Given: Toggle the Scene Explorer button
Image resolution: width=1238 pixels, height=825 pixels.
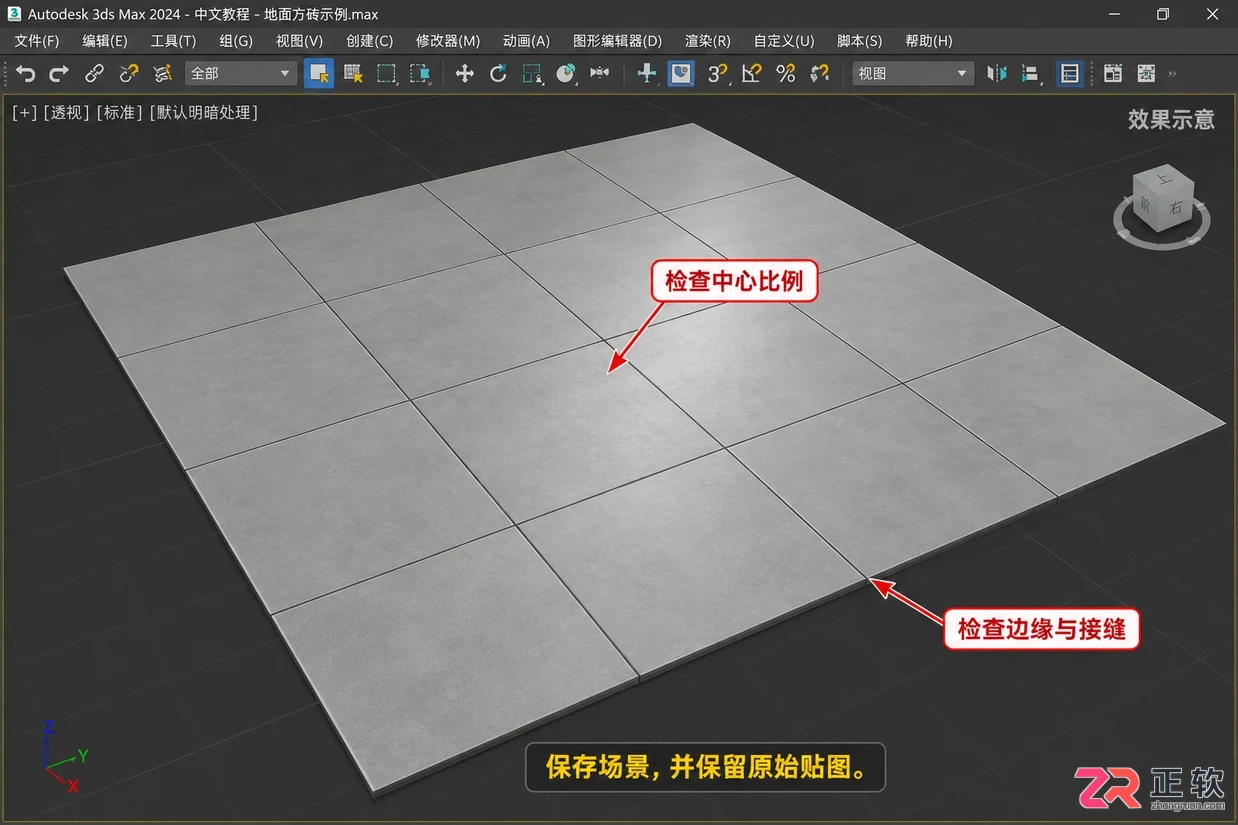Looking at the screenshot, I should [x=1070, y=73].
